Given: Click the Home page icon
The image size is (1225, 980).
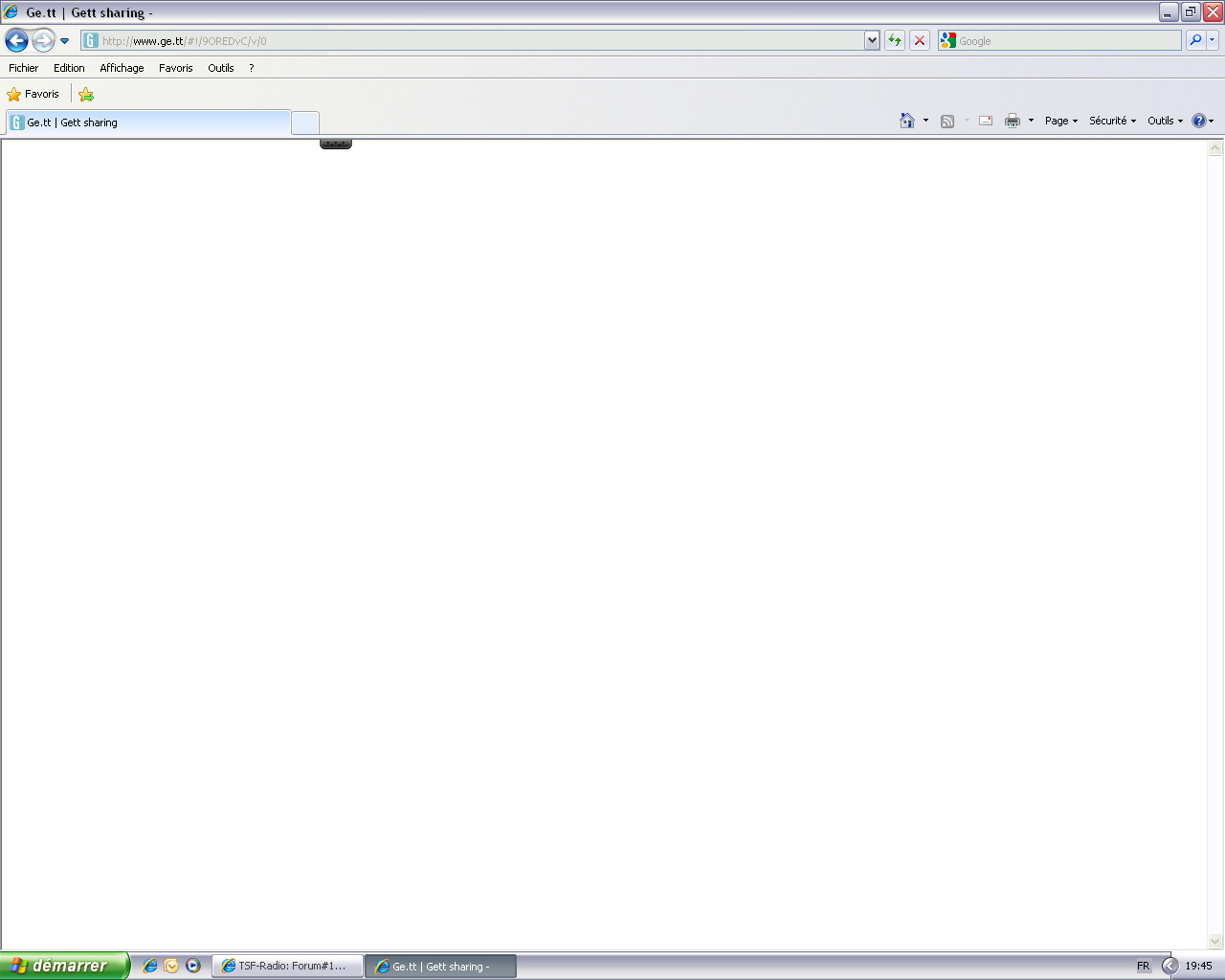Looking at the screenshot, I should (x=907, y=121).
